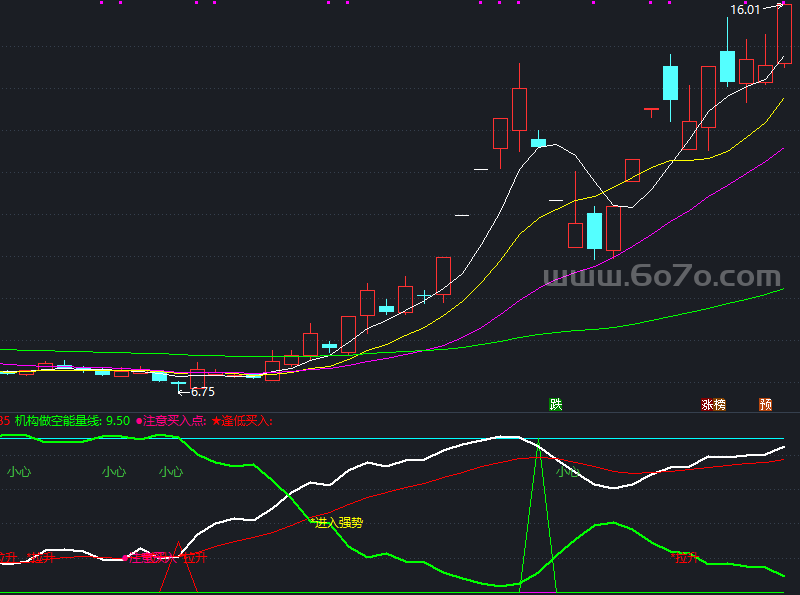This screenshot has width=800, height=595.
Task: Click the green 跌 marker tag
Action: pos(556,404)
